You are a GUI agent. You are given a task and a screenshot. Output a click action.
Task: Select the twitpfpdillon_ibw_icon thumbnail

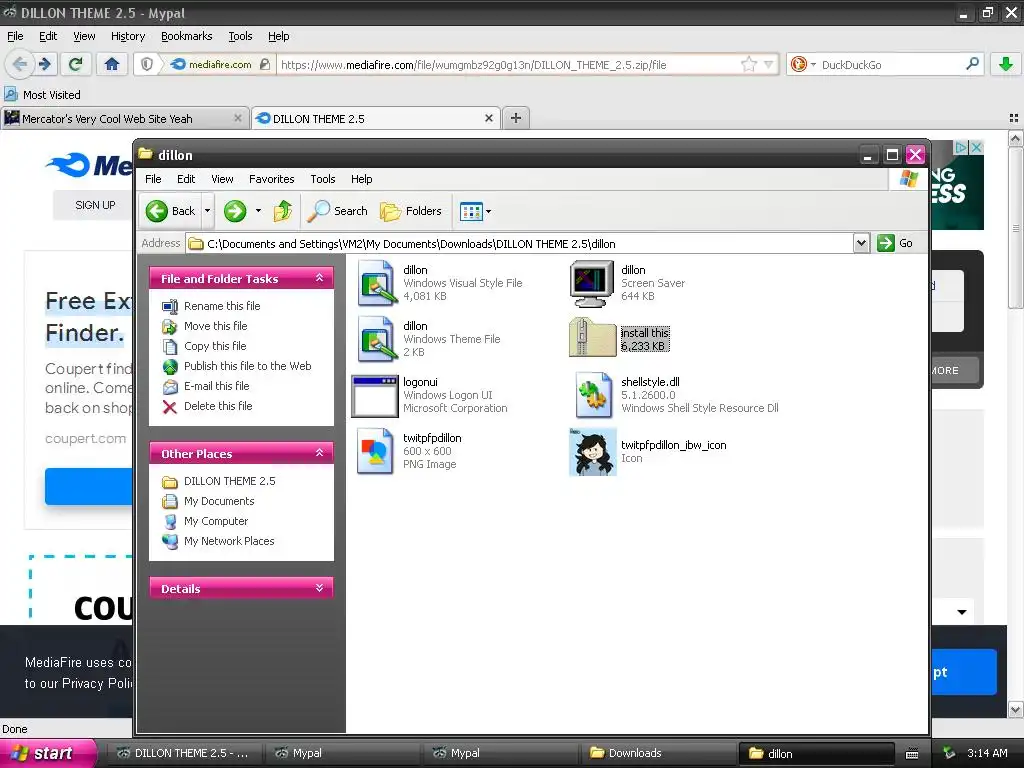(x=592, y=452)
